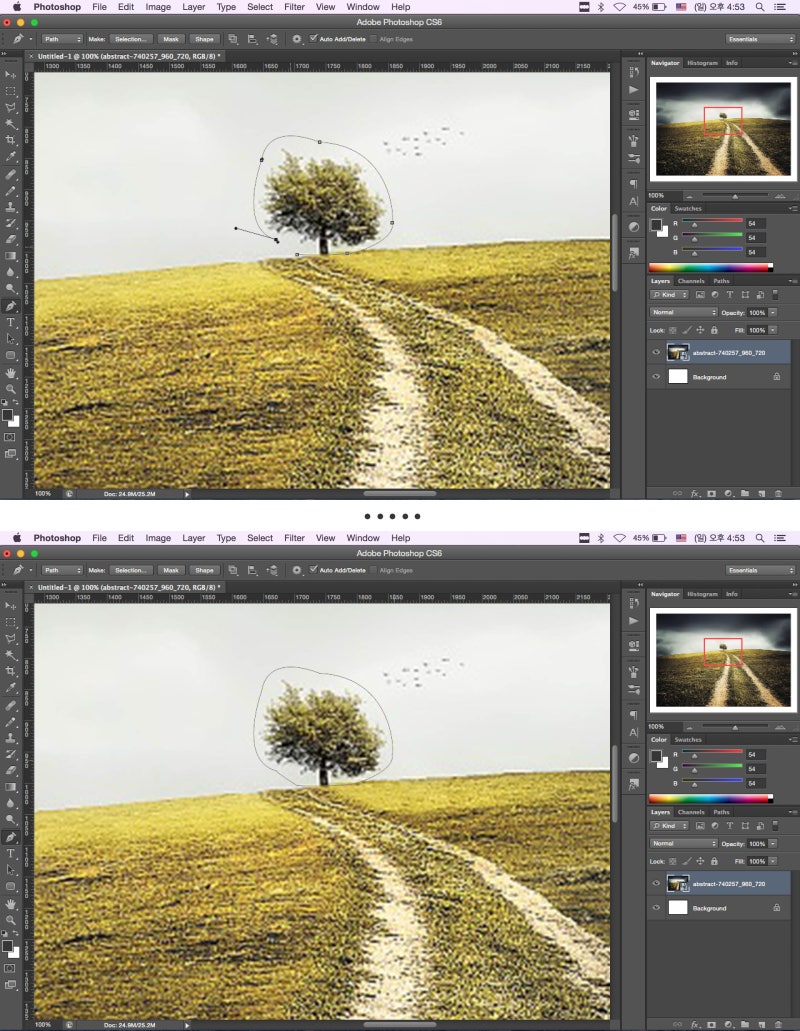
Task: Switch to Paths tab in lower window
Action: (x=721, y=812)
